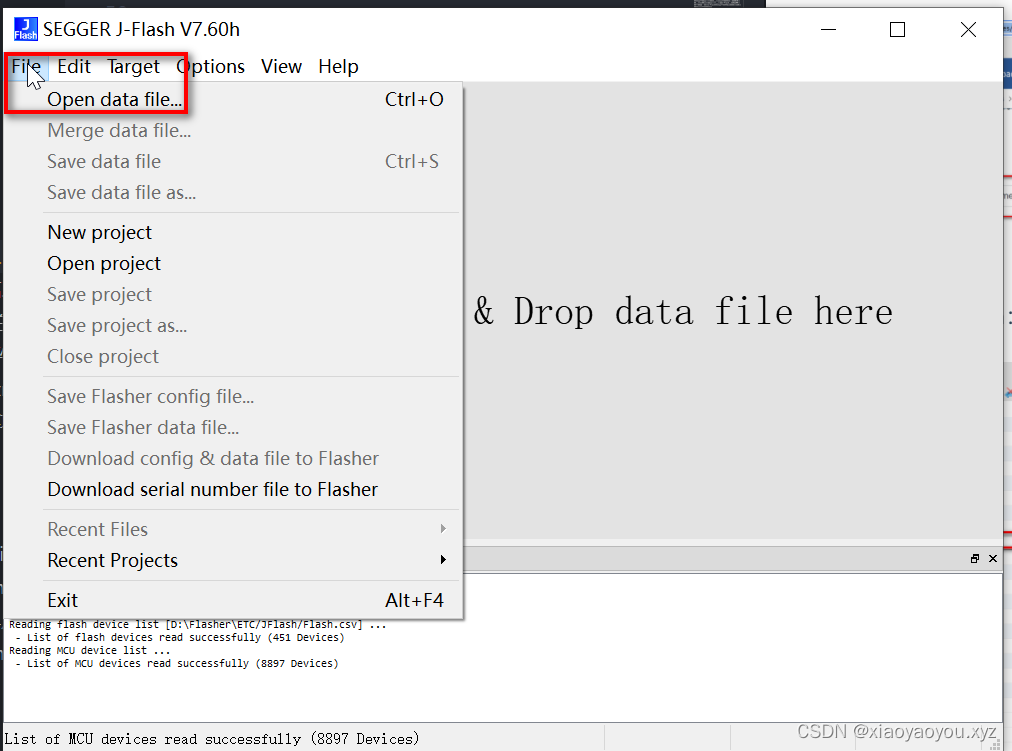This screenshot has width=1012, height=751.
Task: Create a New project
Action: tap(99, 232)
